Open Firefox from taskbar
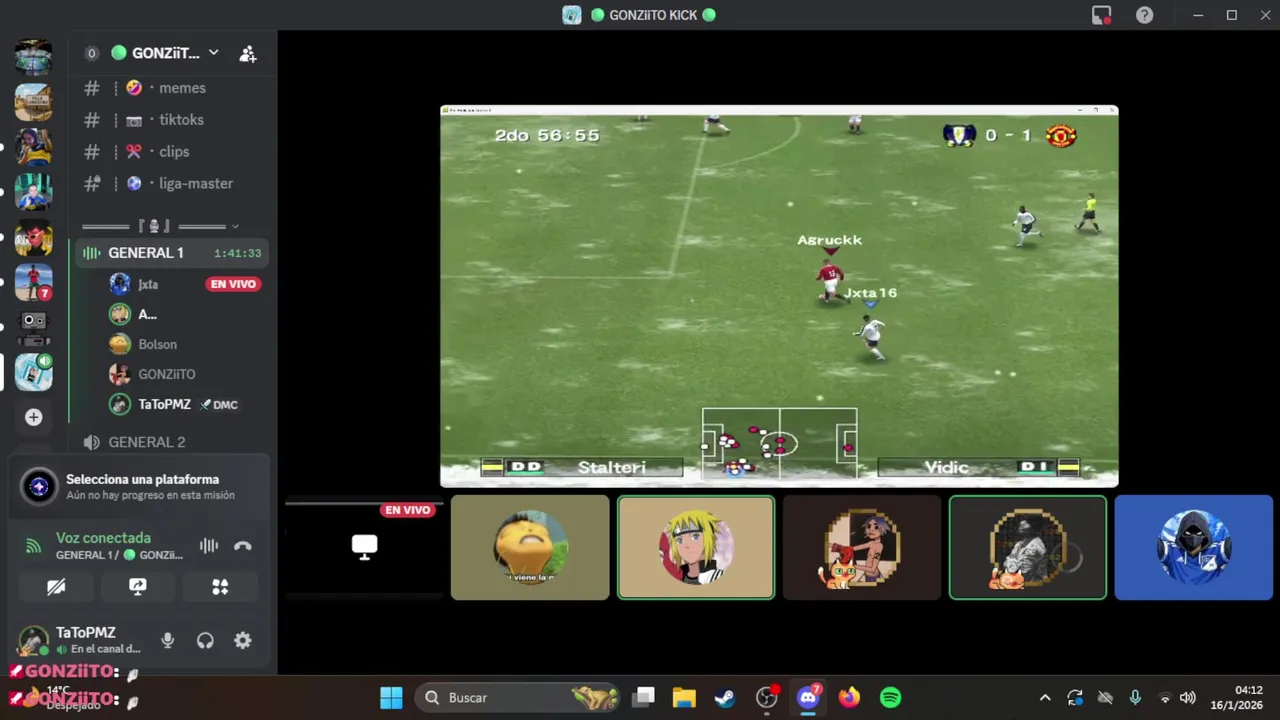The height and width of the screenshot is (720, 1280). point(849,698)
